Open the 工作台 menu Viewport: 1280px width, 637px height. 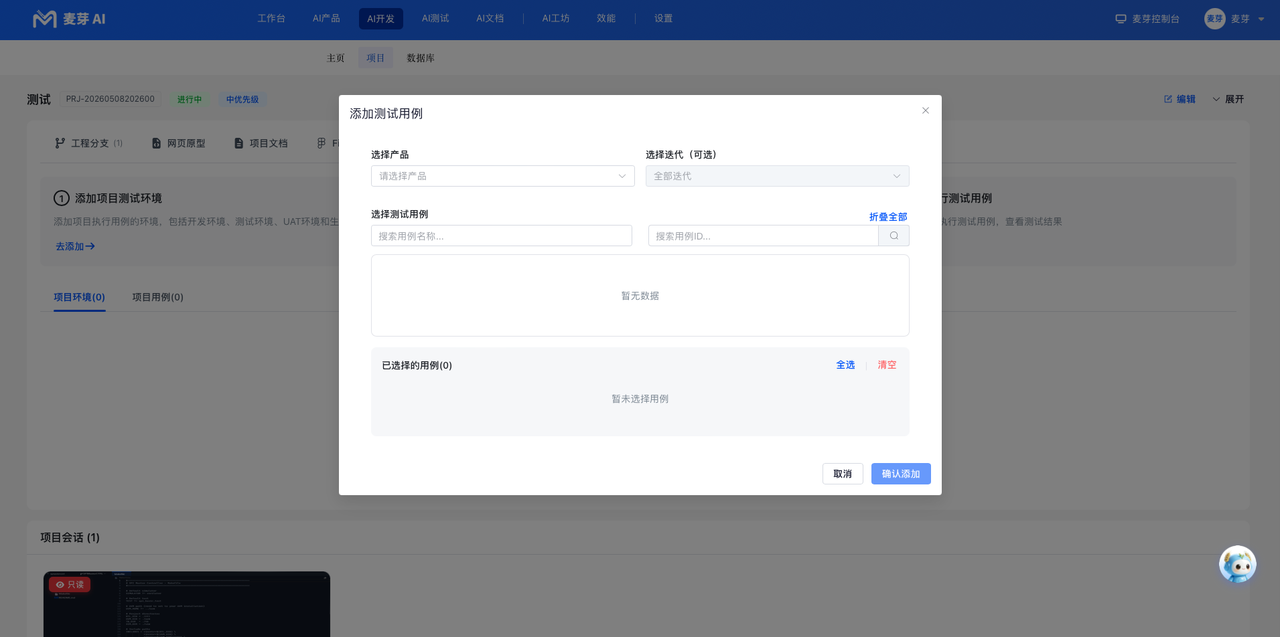point(271,19)
